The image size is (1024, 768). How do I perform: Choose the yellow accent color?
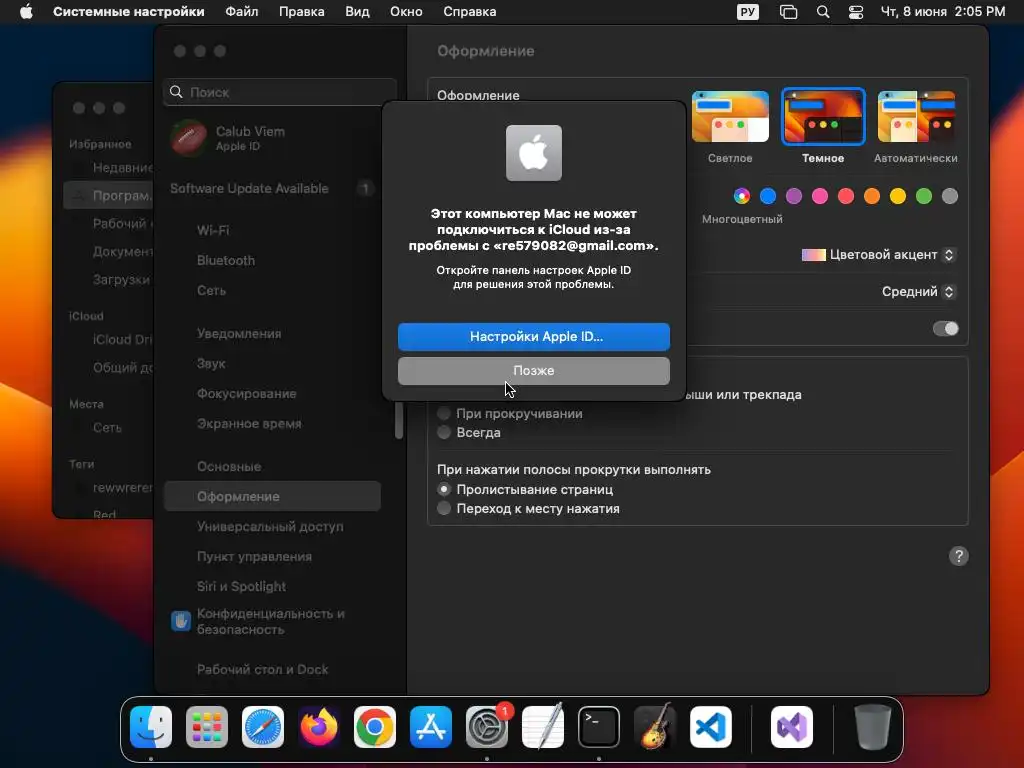(898, 196)
